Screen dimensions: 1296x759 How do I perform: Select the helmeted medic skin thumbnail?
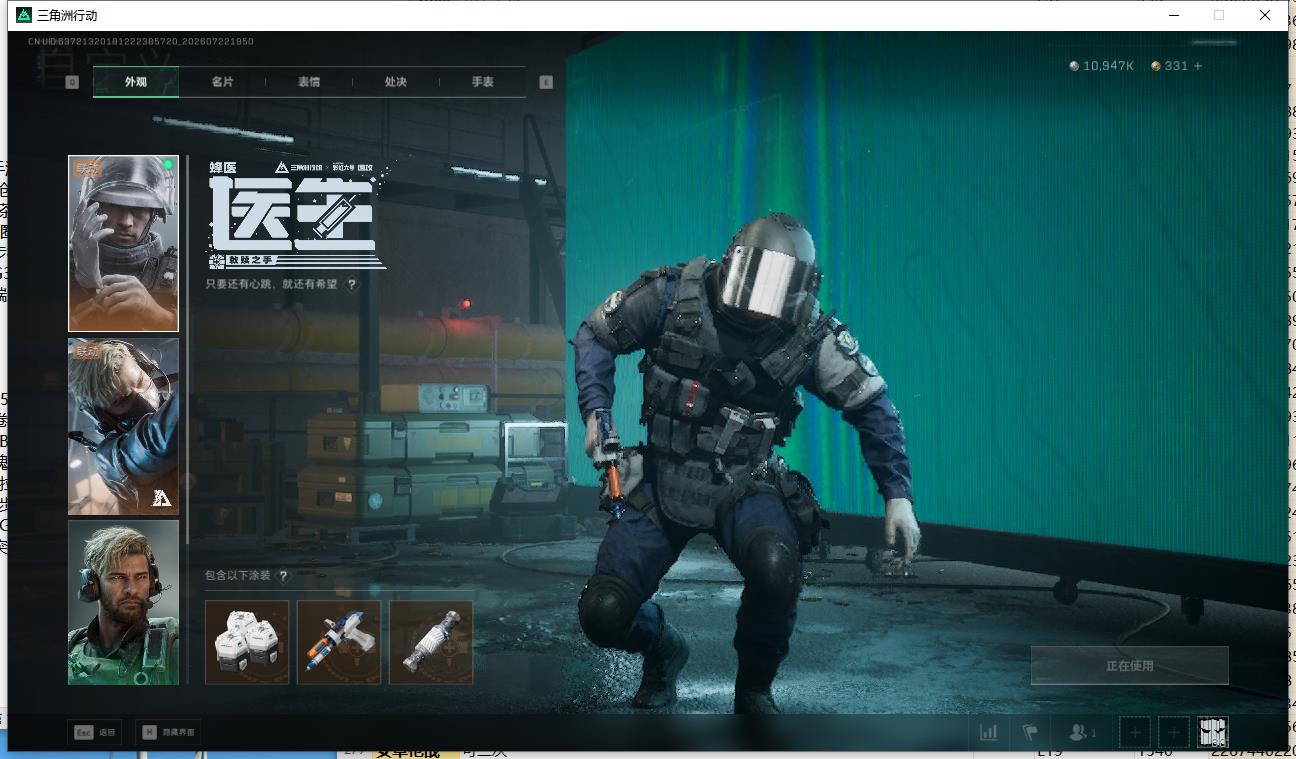click(x=123, y=243)
